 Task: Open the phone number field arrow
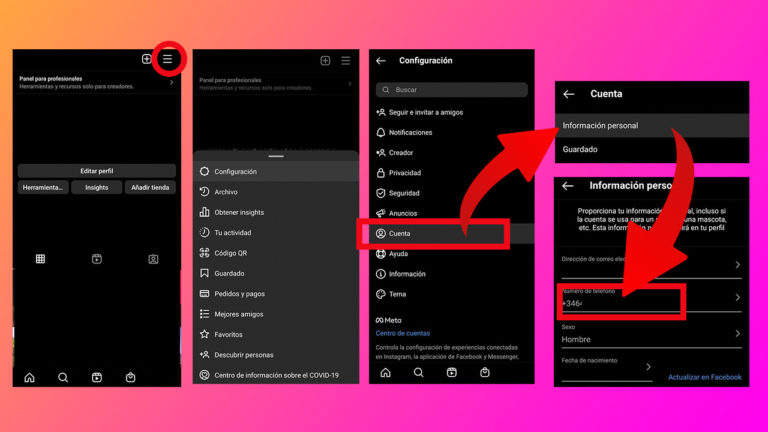pyautogui.click(x=738, y=298)
